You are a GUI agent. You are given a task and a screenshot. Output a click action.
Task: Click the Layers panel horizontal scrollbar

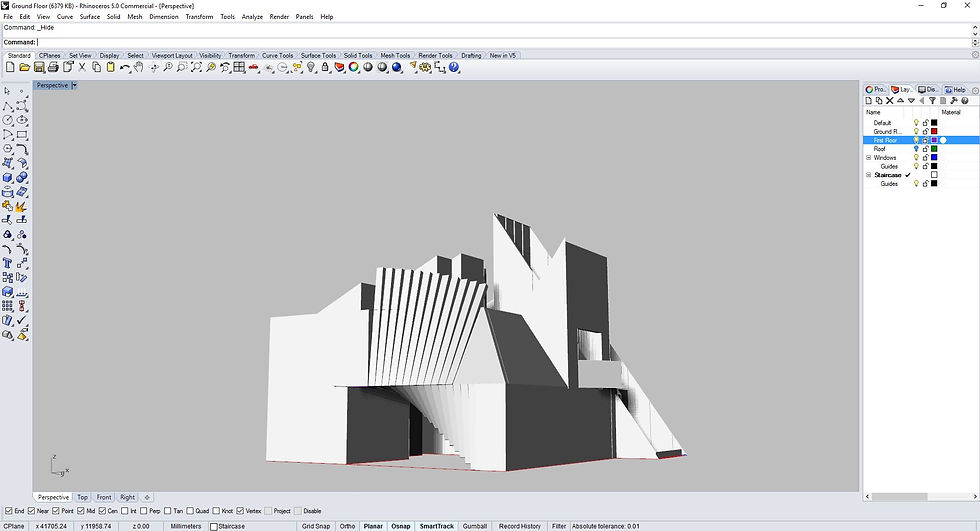click(899, 497)
